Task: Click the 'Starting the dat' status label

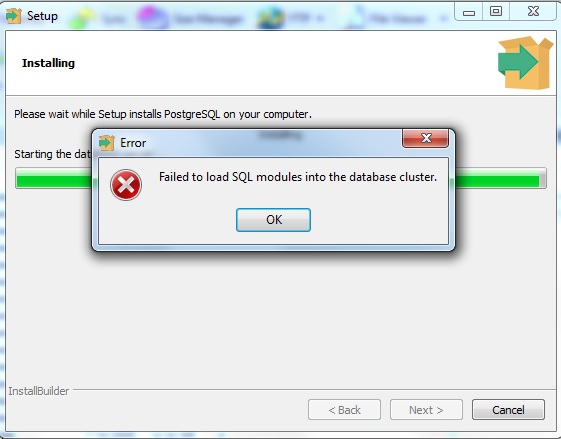Action: (x=52, y=154)
